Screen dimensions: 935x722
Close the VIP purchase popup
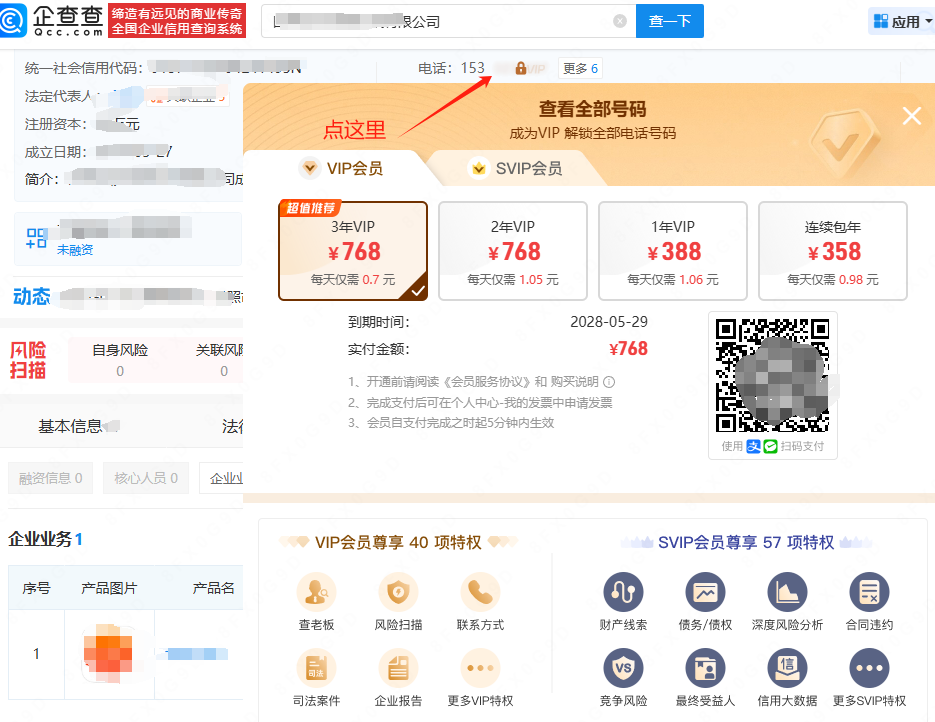point(912,116)
